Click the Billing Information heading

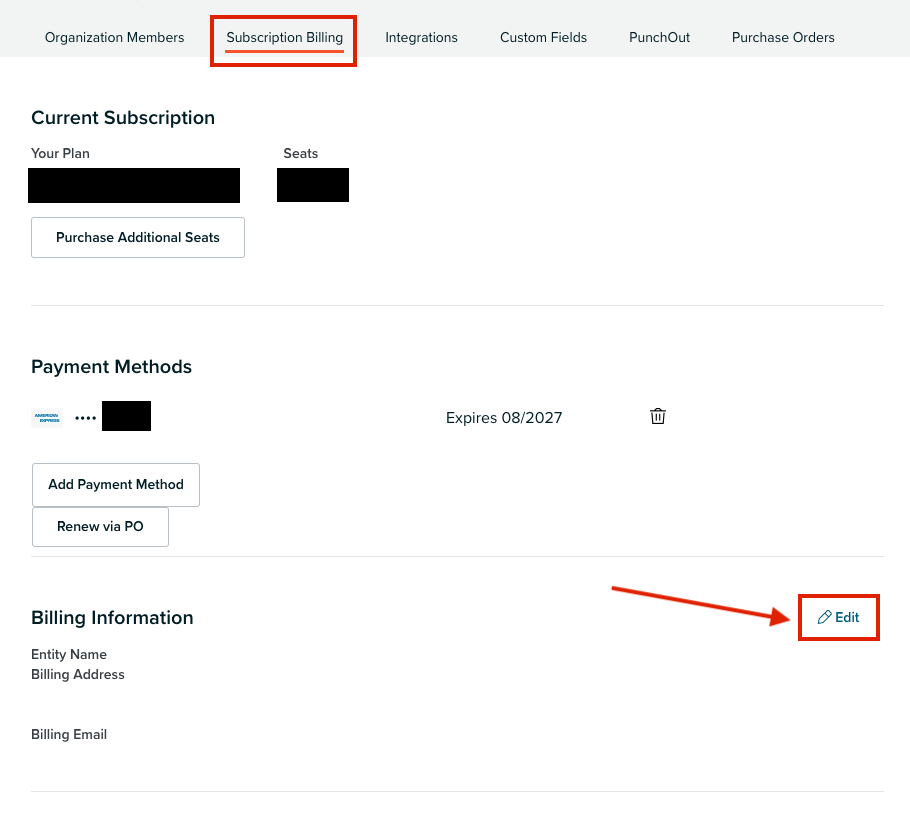(112, 617)
